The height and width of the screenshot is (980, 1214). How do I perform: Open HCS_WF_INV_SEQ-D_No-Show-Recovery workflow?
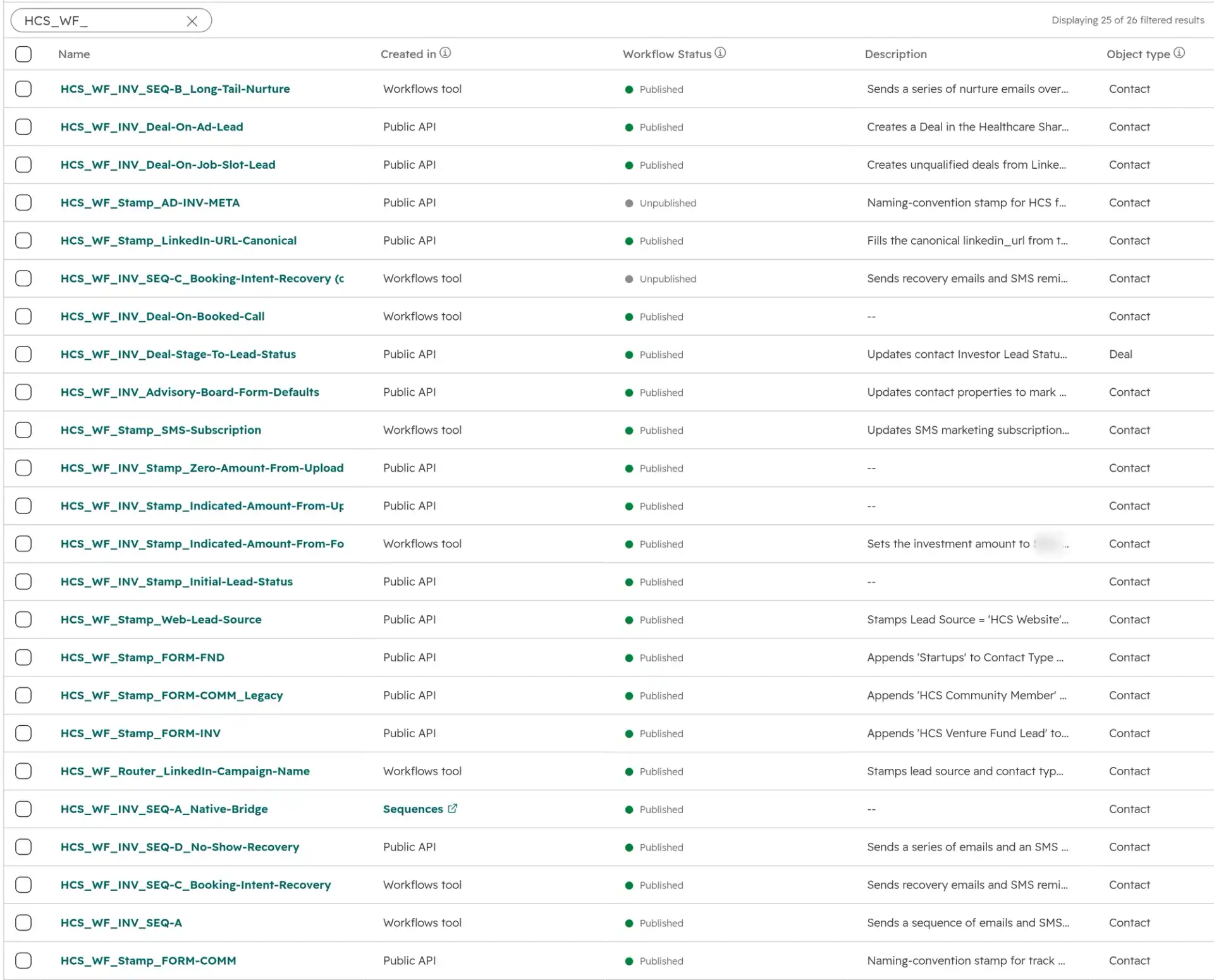click(x=180, y=847)
